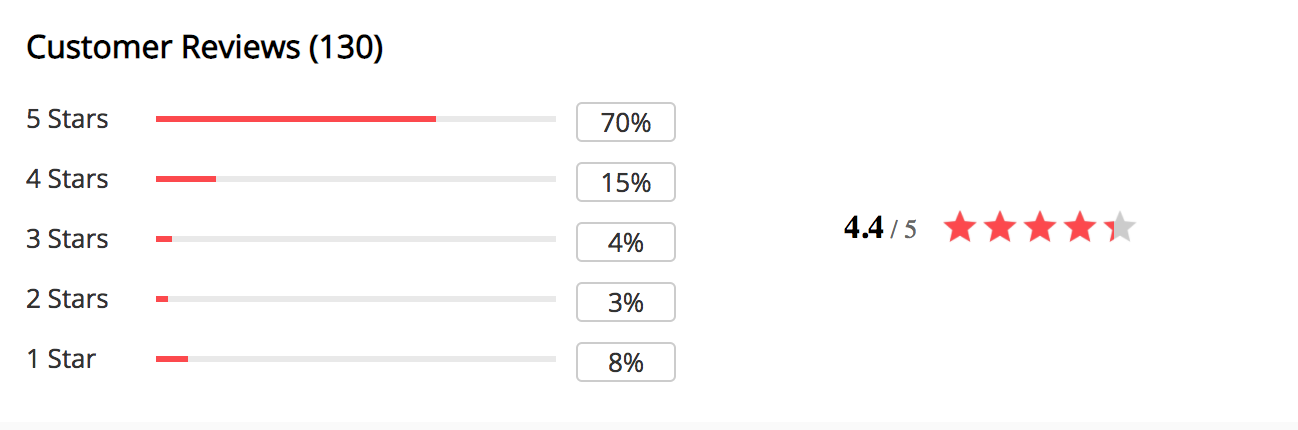The image size is (1298, 430).
Task: Click the third red rating star
Action: (1040, 227)
